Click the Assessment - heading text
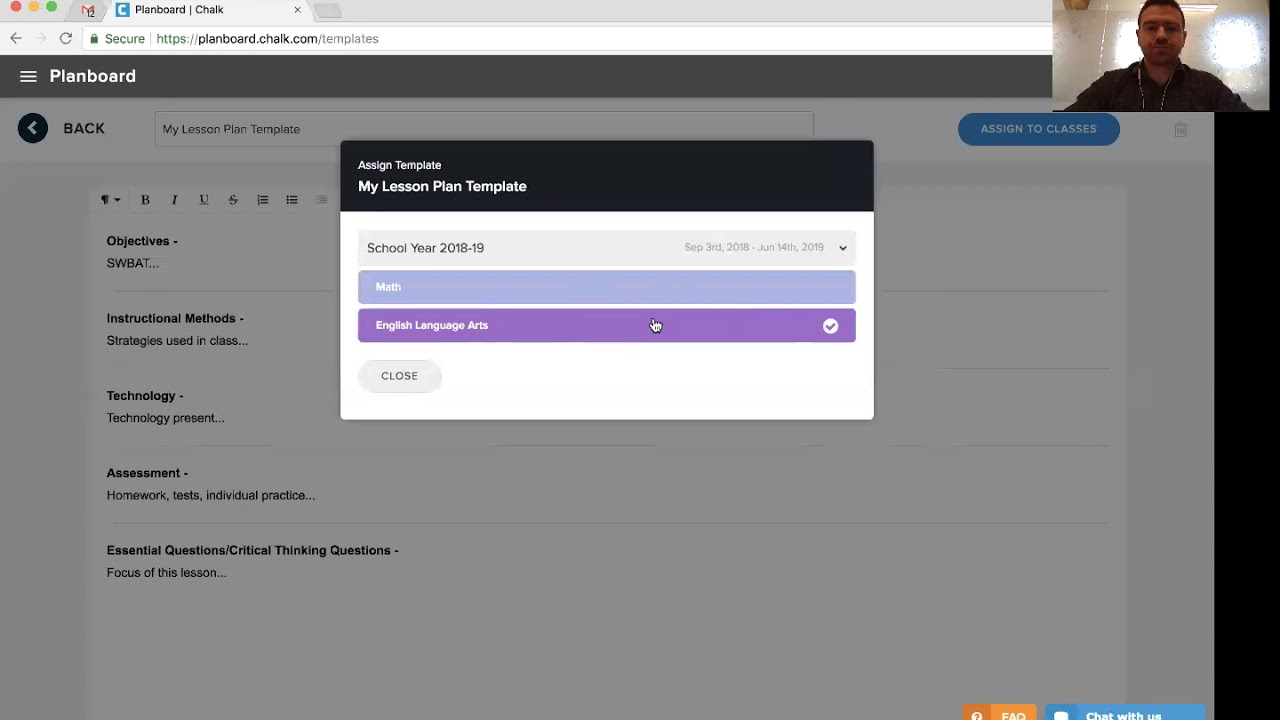 pyautogui.click(x=147, y=473)
